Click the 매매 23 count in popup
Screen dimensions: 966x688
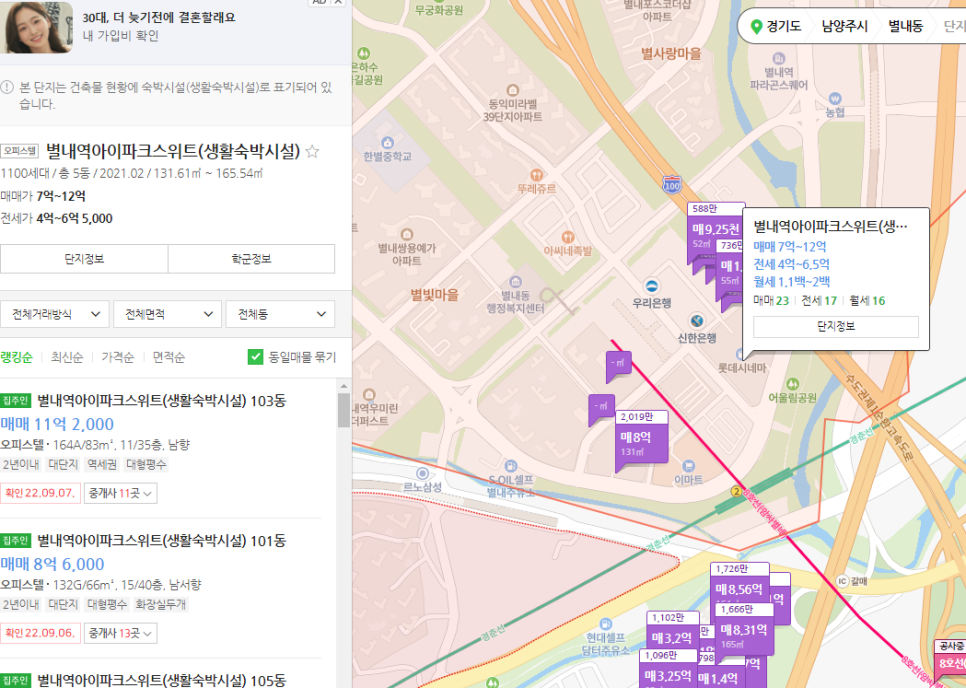pyautogui.click(x=771, y=301)
